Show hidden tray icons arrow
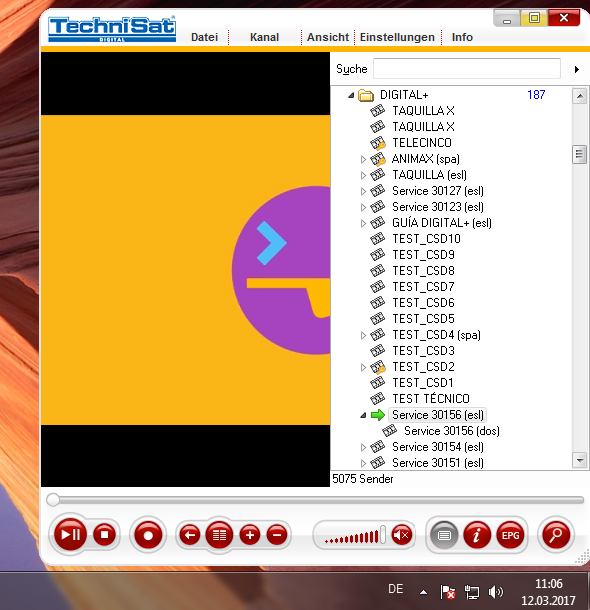Screen dimensions: 590x610 pos(424,592)
